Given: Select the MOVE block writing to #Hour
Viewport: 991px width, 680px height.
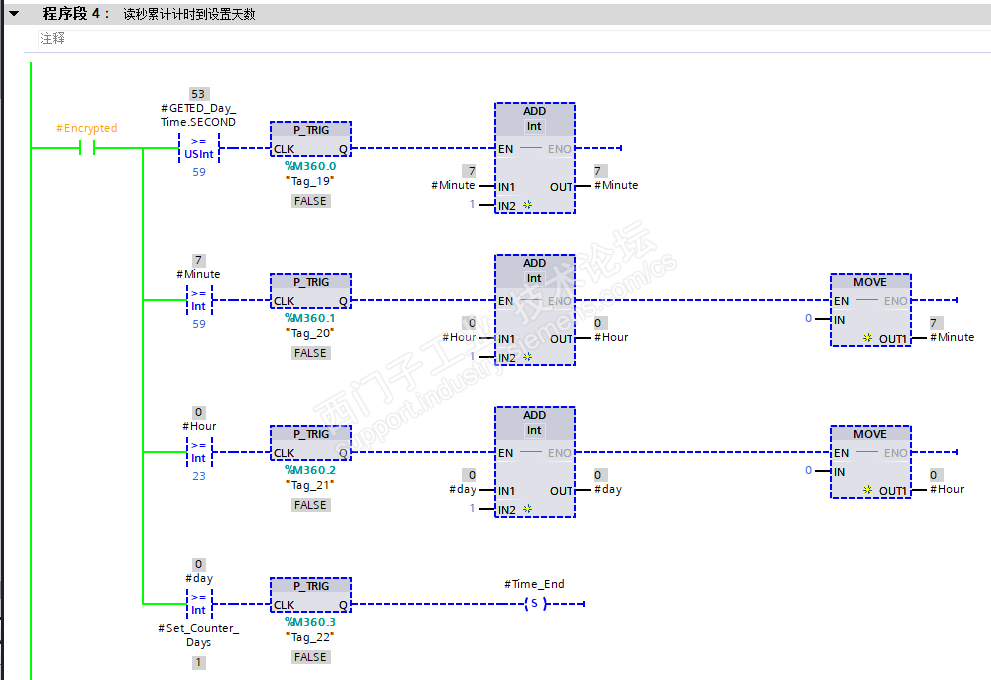Looking at the screenshot, I should tap(869, 462).
